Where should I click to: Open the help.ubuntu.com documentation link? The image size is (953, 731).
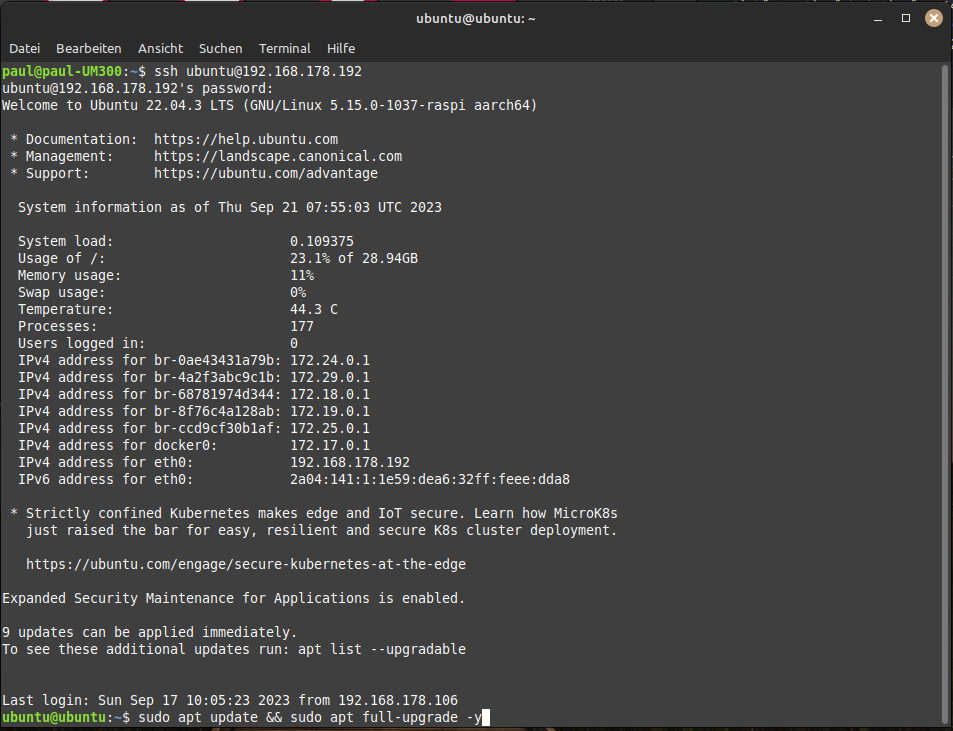coord(246,139)
